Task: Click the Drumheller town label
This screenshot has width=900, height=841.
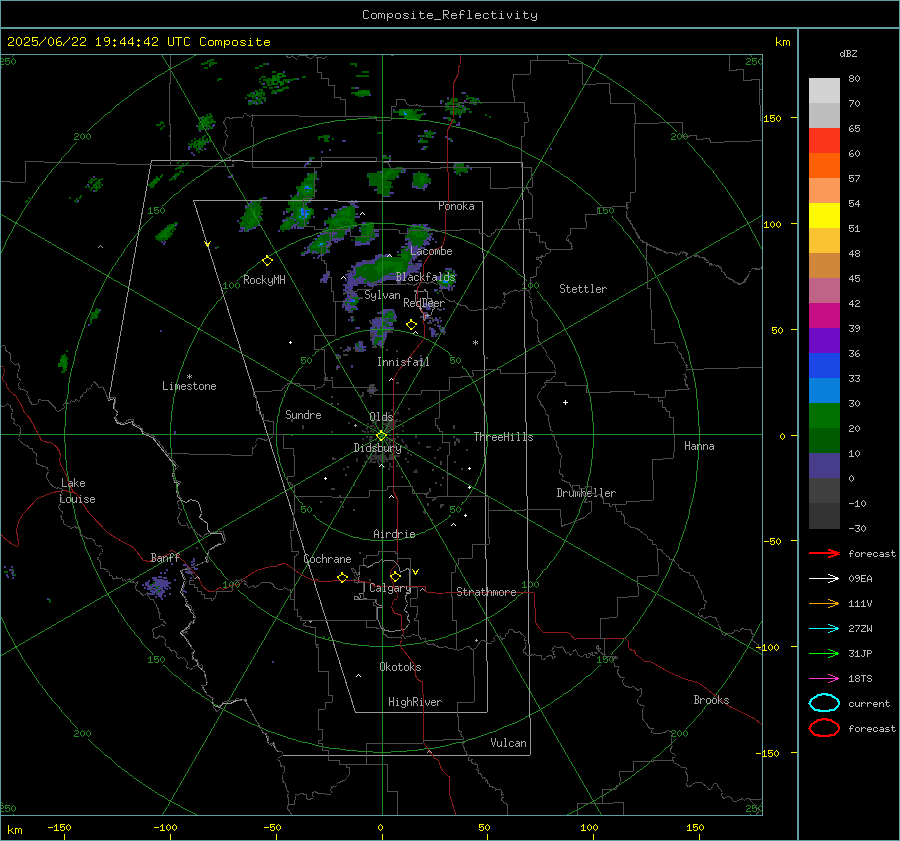Action: pyautogui.click(x=586, y=493)
